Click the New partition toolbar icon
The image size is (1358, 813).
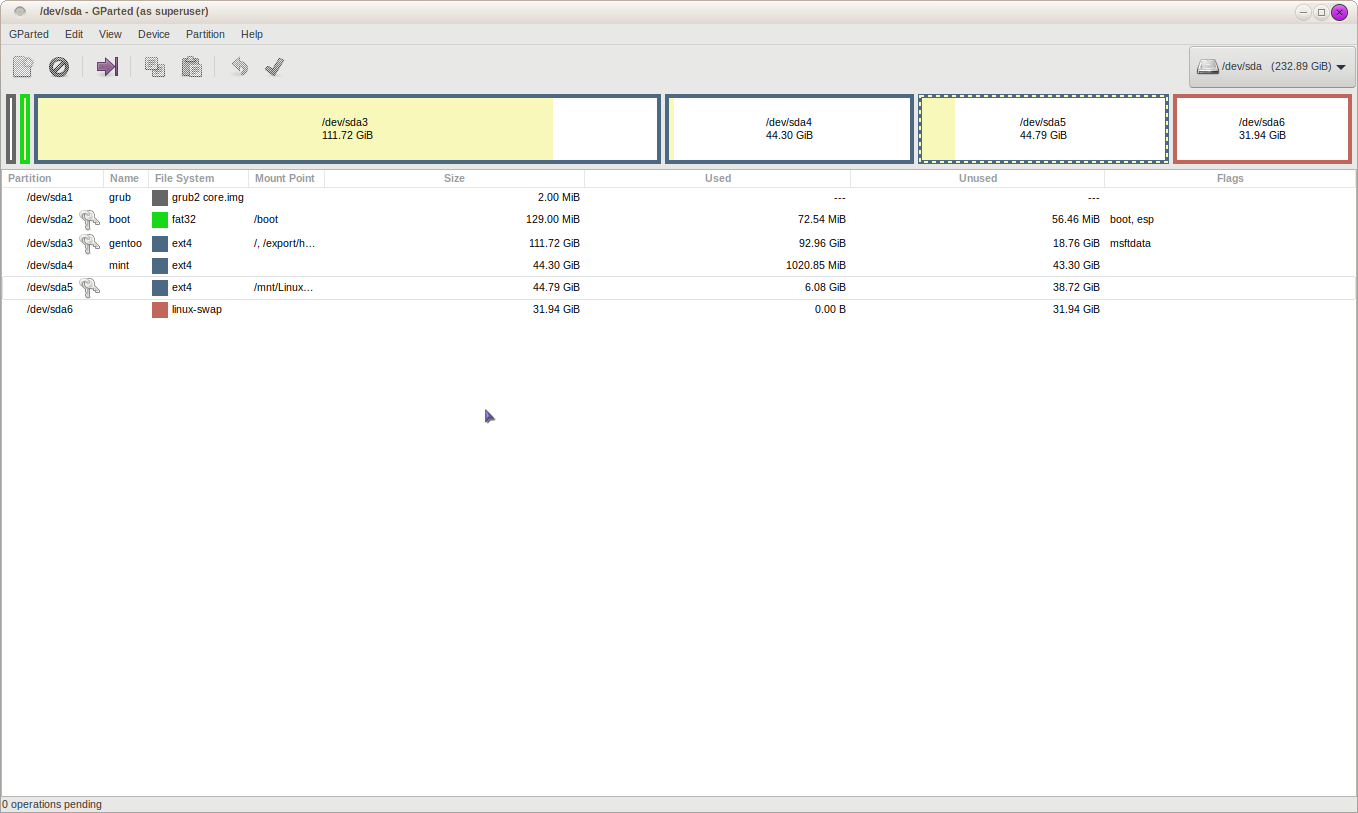23,67
